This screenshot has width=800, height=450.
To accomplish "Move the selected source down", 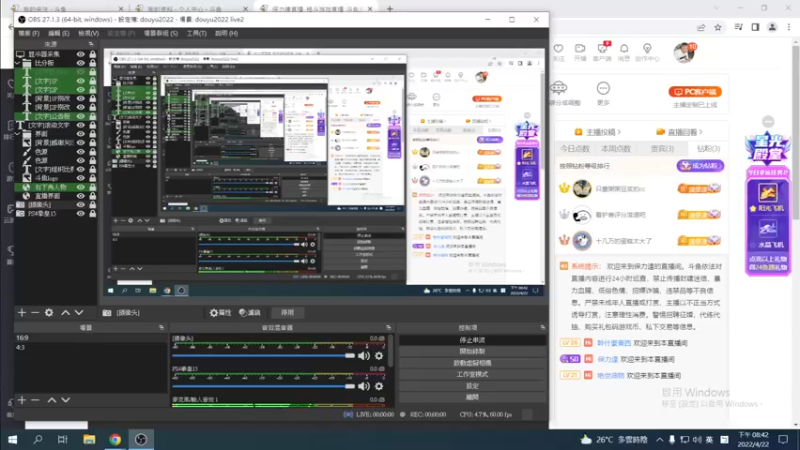I will 79,312.
